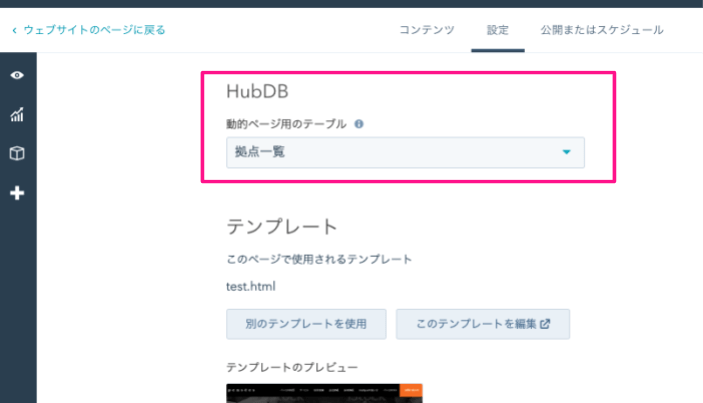Click the テンプレート section heading

[282, 226]
